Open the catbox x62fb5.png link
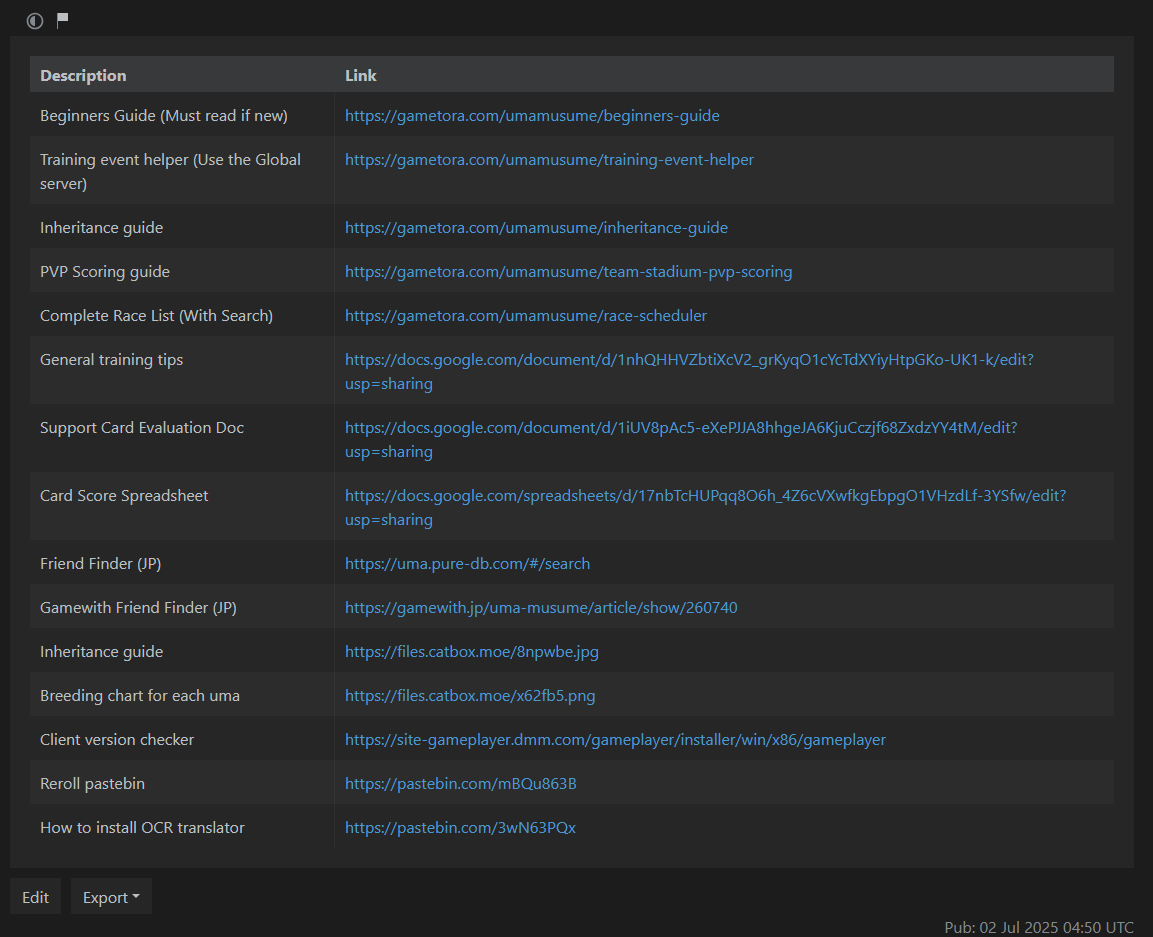The image size is (1153, 937). tap(470, 696)
